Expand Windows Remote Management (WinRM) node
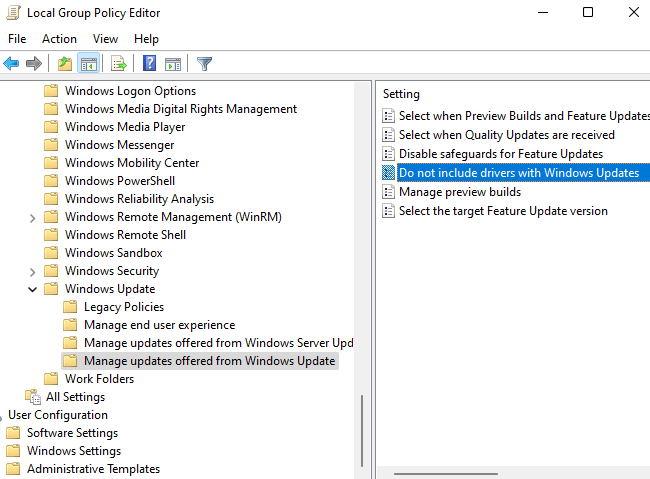 coord(33,217)
